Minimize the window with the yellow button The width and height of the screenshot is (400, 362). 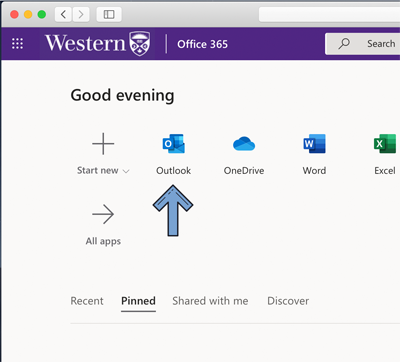tap(28, 14)
